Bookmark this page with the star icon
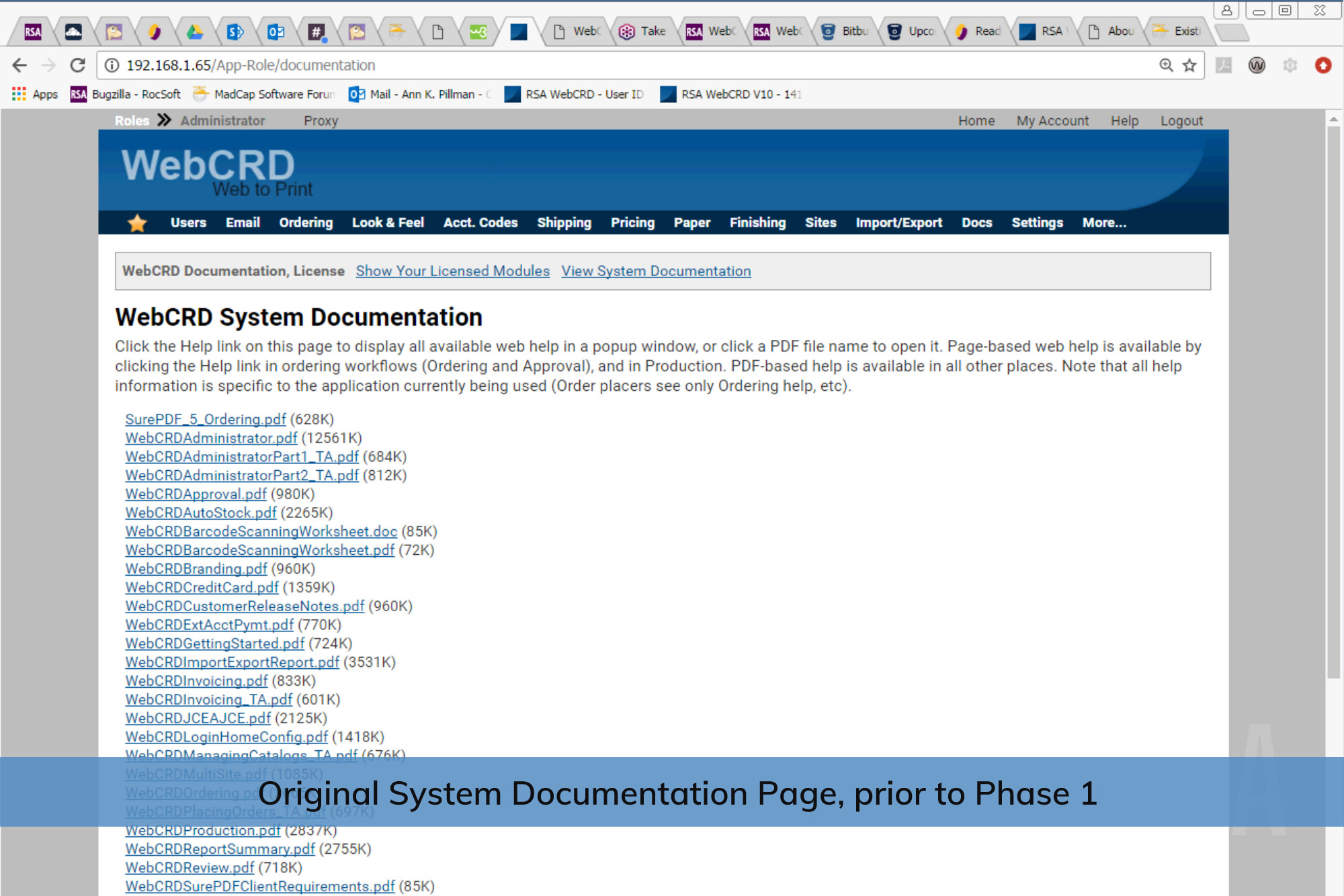Screen dimensions: 1344x896 pos(1189,65)
